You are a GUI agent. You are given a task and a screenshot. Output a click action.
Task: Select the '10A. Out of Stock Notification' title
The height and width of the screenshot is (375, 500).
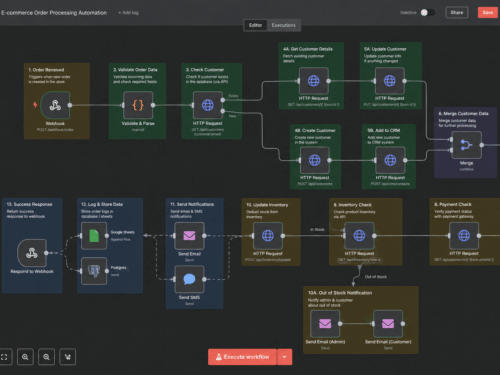point(340,293)
